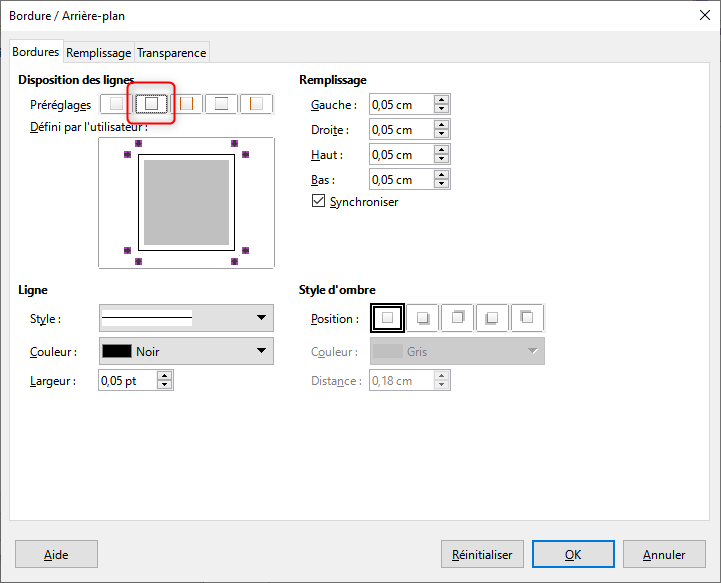This screenshot has width=721, height=583.
Task: Open the line Couleur dropdown showing Noir
Action: tap(186, 351)
